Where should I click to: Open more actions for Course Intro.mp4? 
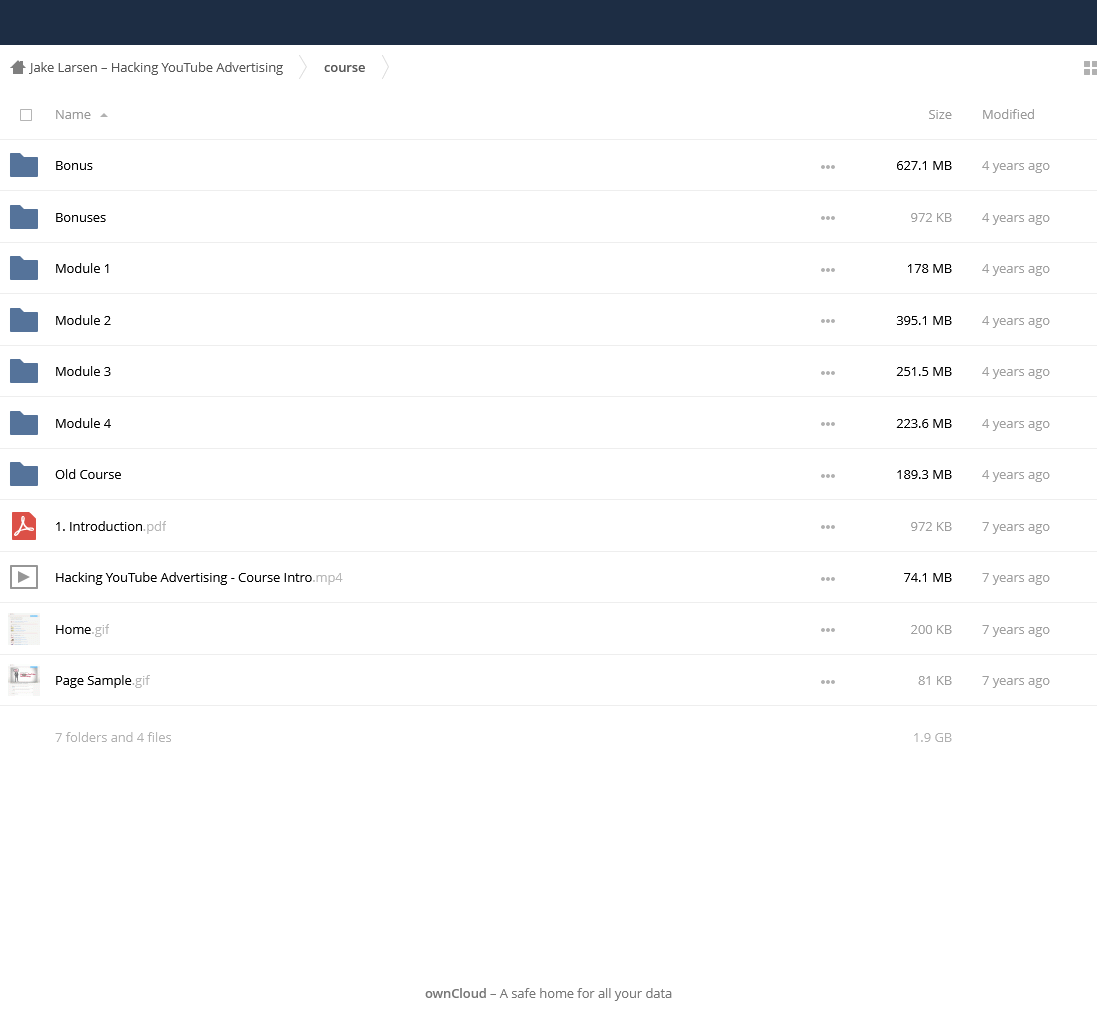pos(828,579)
